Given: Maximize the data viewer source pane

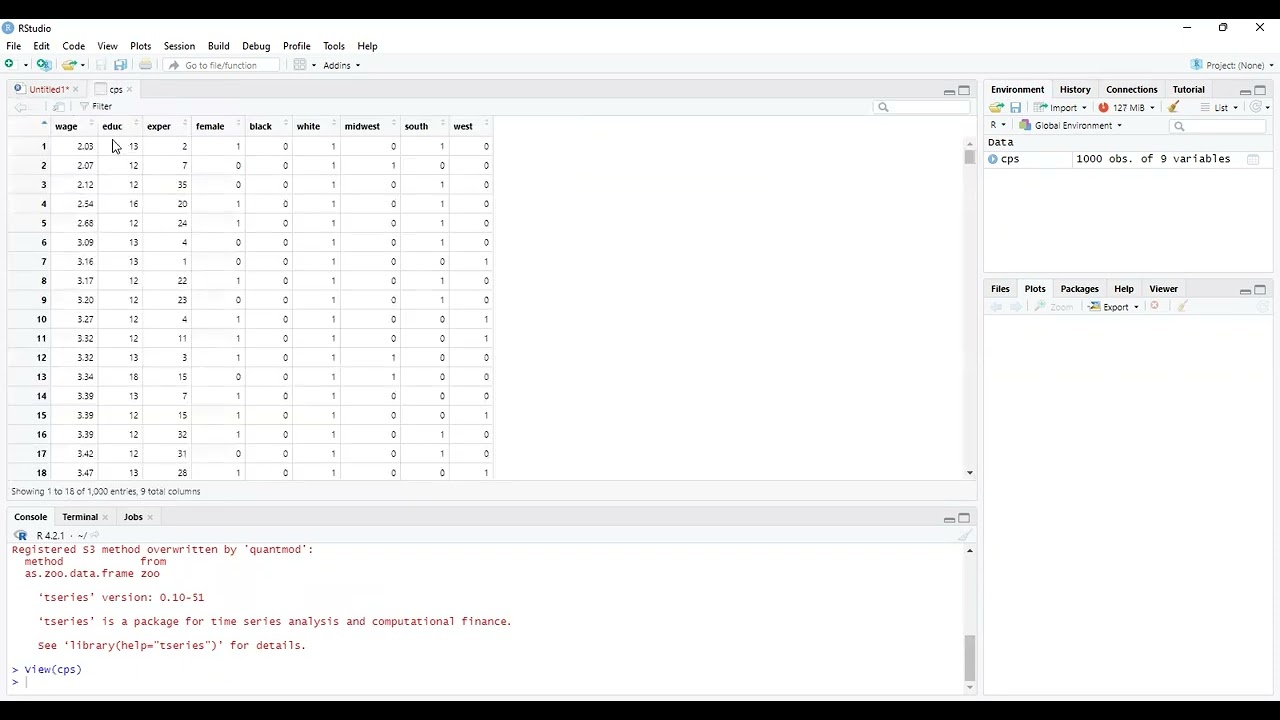Looking at the screenshot, I should coord(964,91).
